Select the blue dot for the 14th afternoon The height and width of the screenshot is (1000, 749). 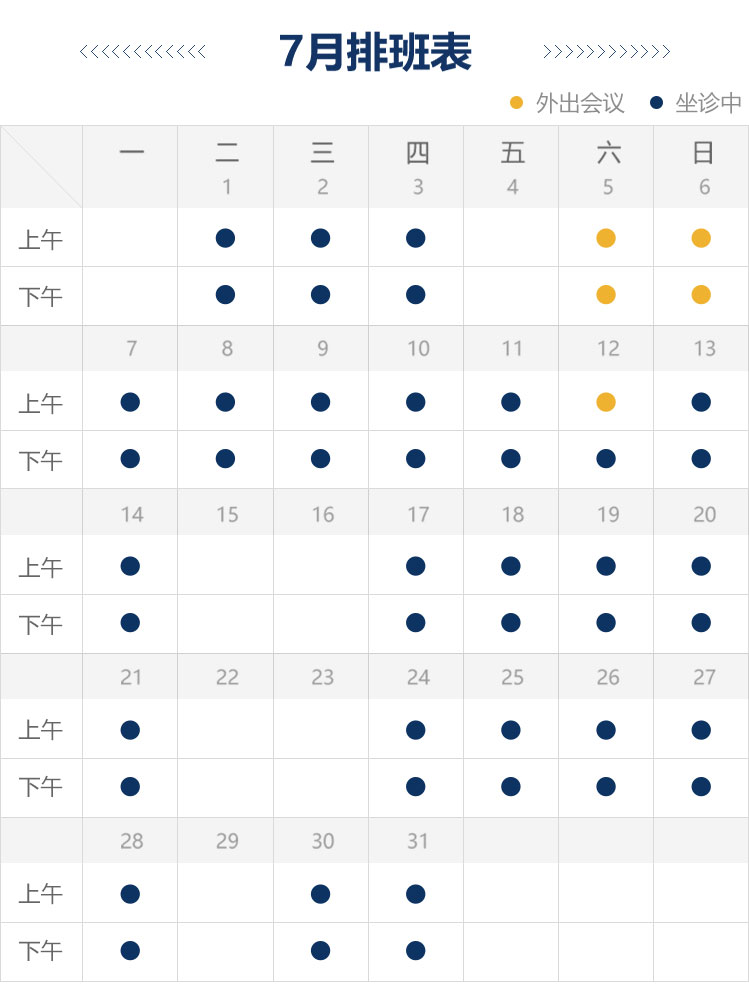tap(130, 623)
